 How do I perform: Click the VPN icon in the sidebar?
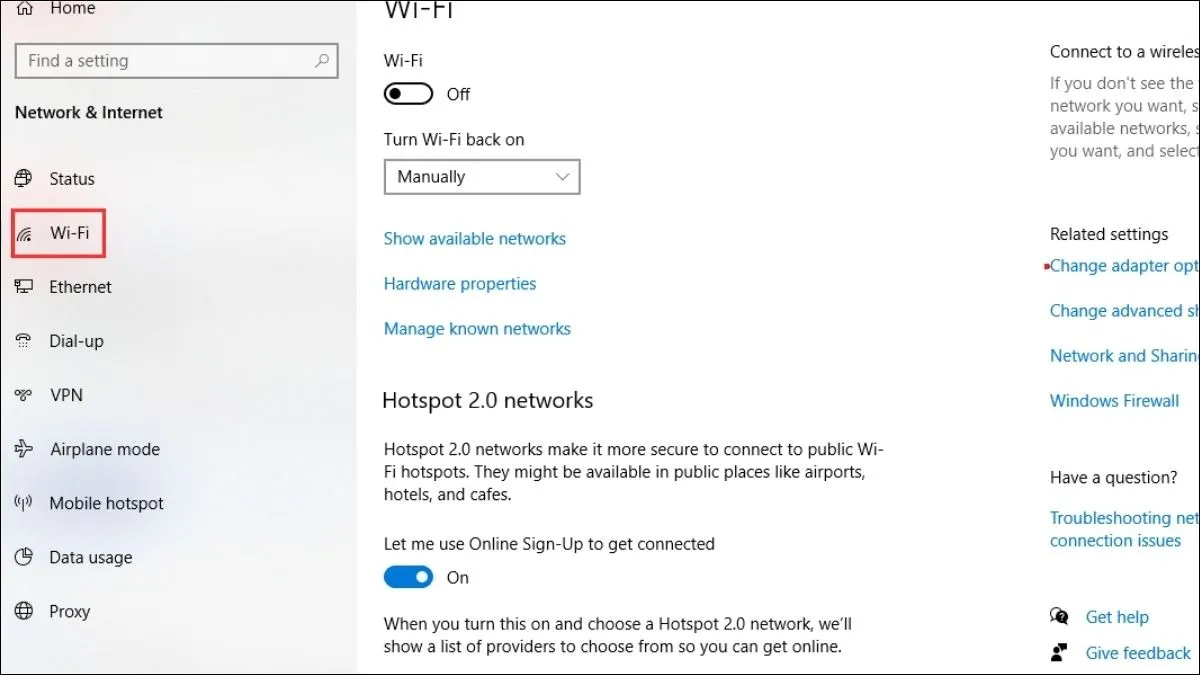[24, 394]
